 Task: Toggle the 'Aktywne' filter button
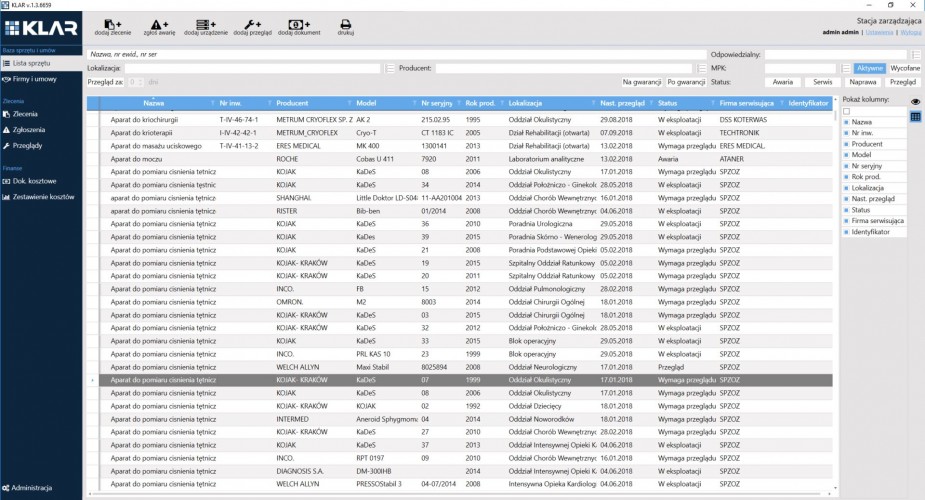click(870, 68)
